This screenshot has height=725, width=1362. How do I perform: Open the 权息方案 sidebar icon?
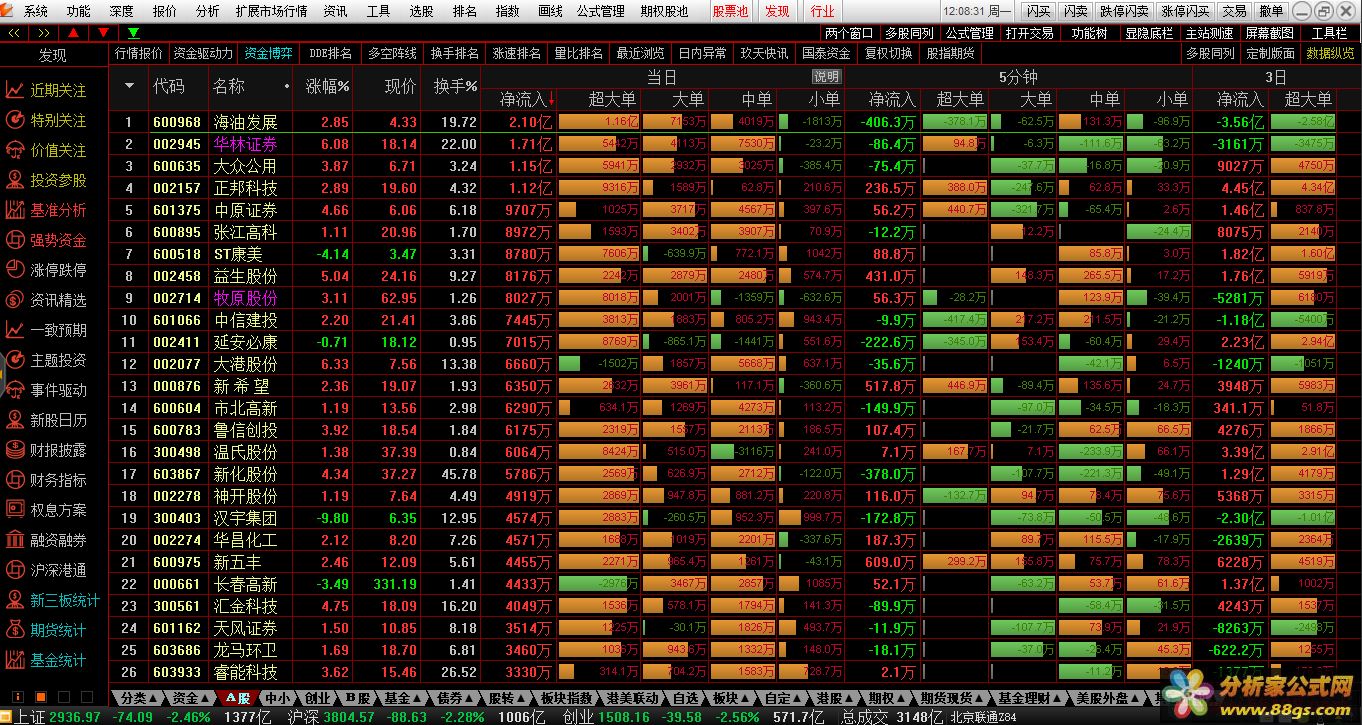[15, 510]
